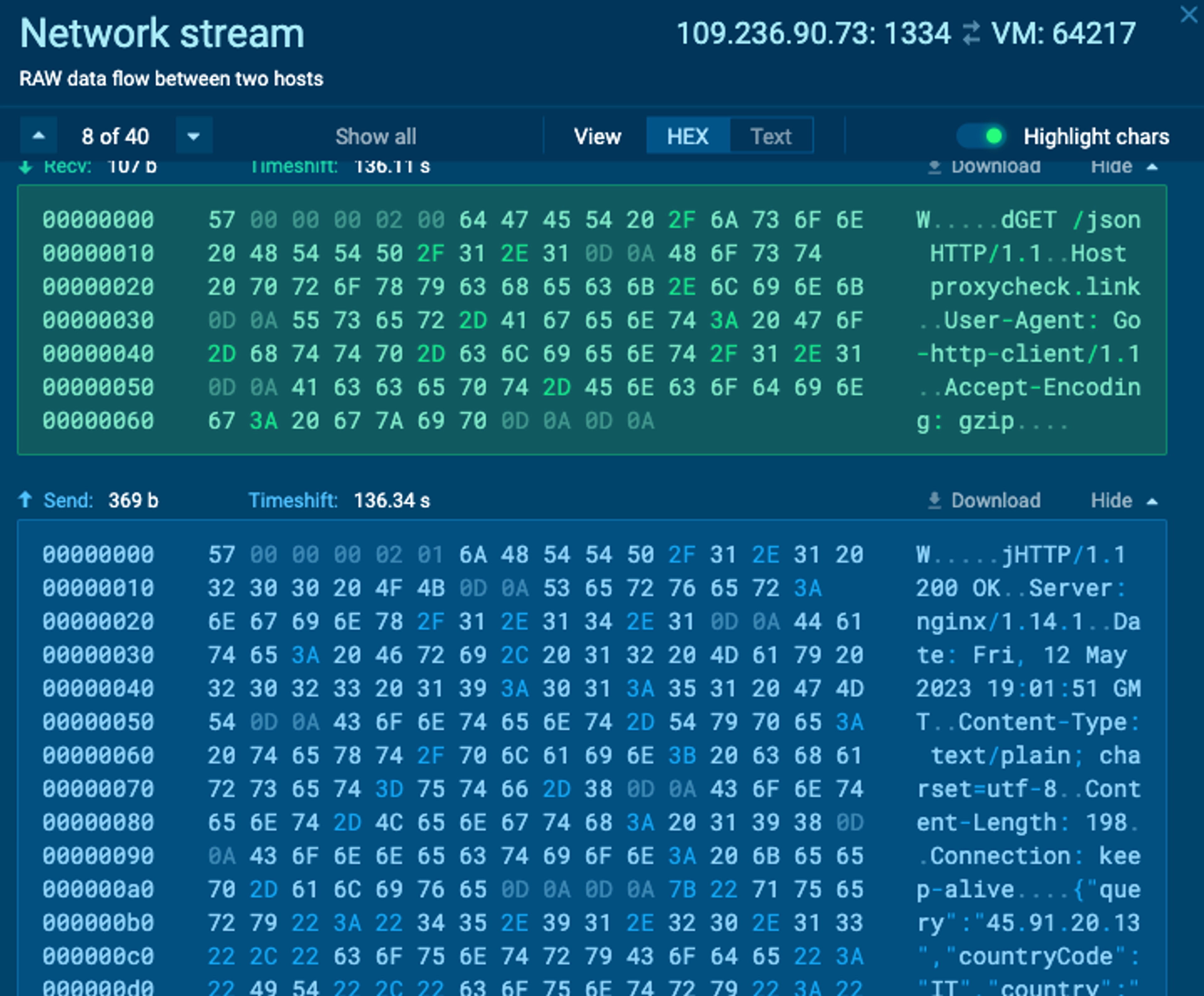The width and height of the screenshot is (1204, 996).
Task: Click the blue Send up-arrow icon
Action: [x=25, y=500]
